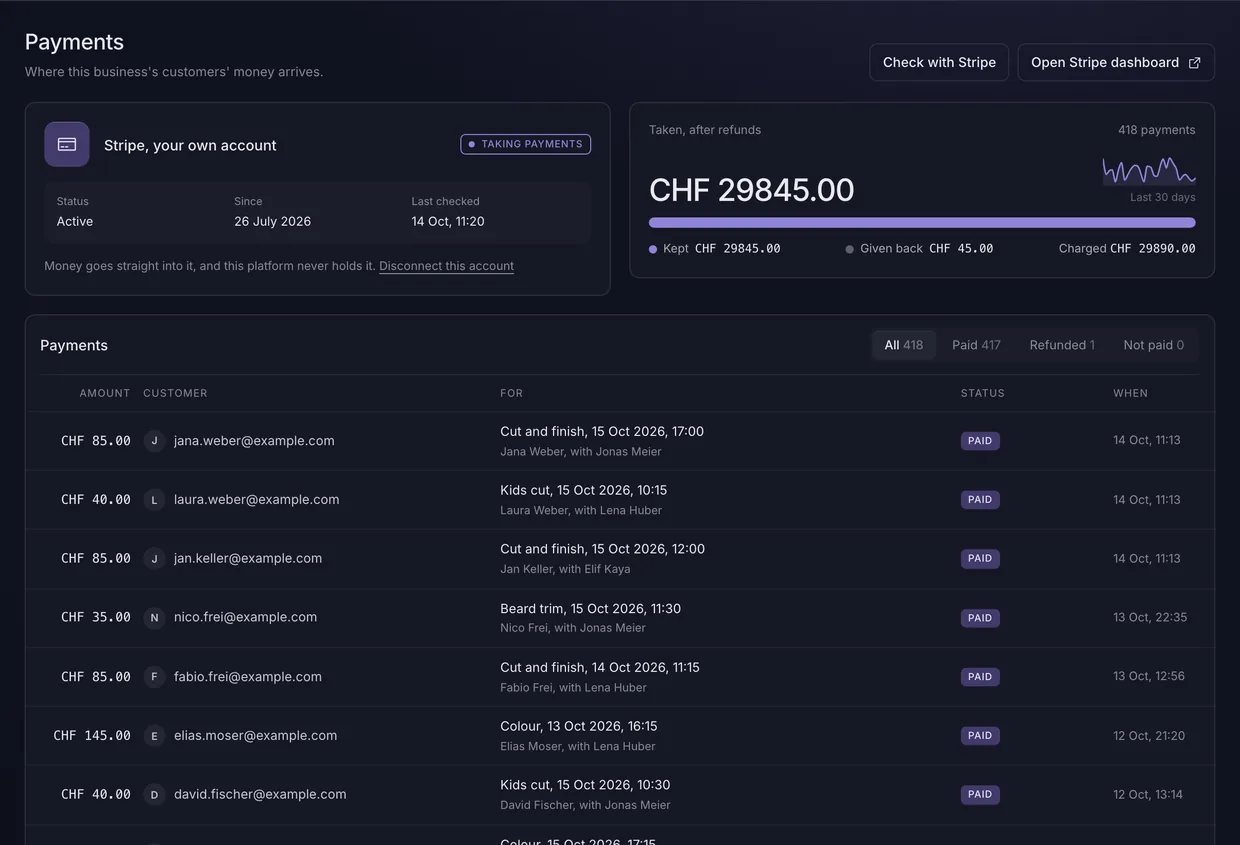
Task: Click the N avatar beside nico.frei@example.com
Action: [x=154, y=618]
